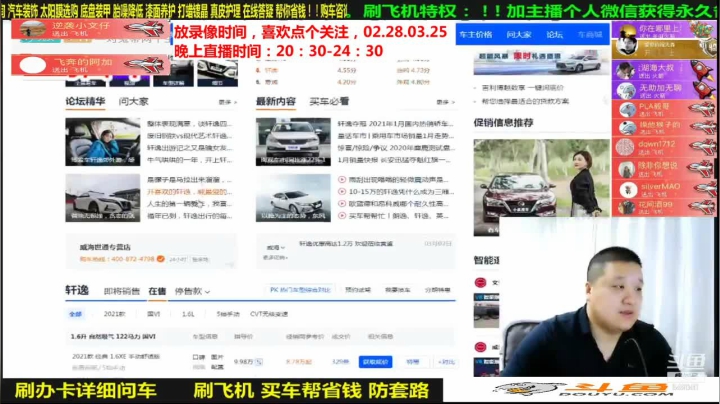720x404 pixels.
Task: Open 配置 link for 2021款 1.6XE
Action: coord(217,367)
